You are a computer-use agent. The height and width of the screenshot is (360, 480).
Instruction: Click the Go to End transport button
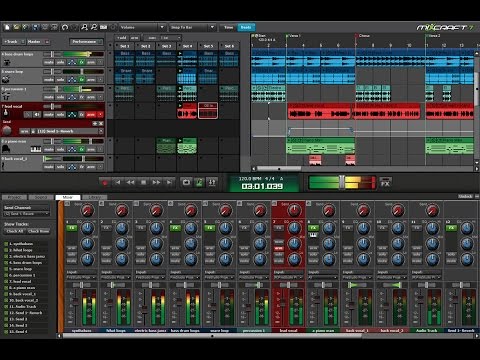[169, 182]
